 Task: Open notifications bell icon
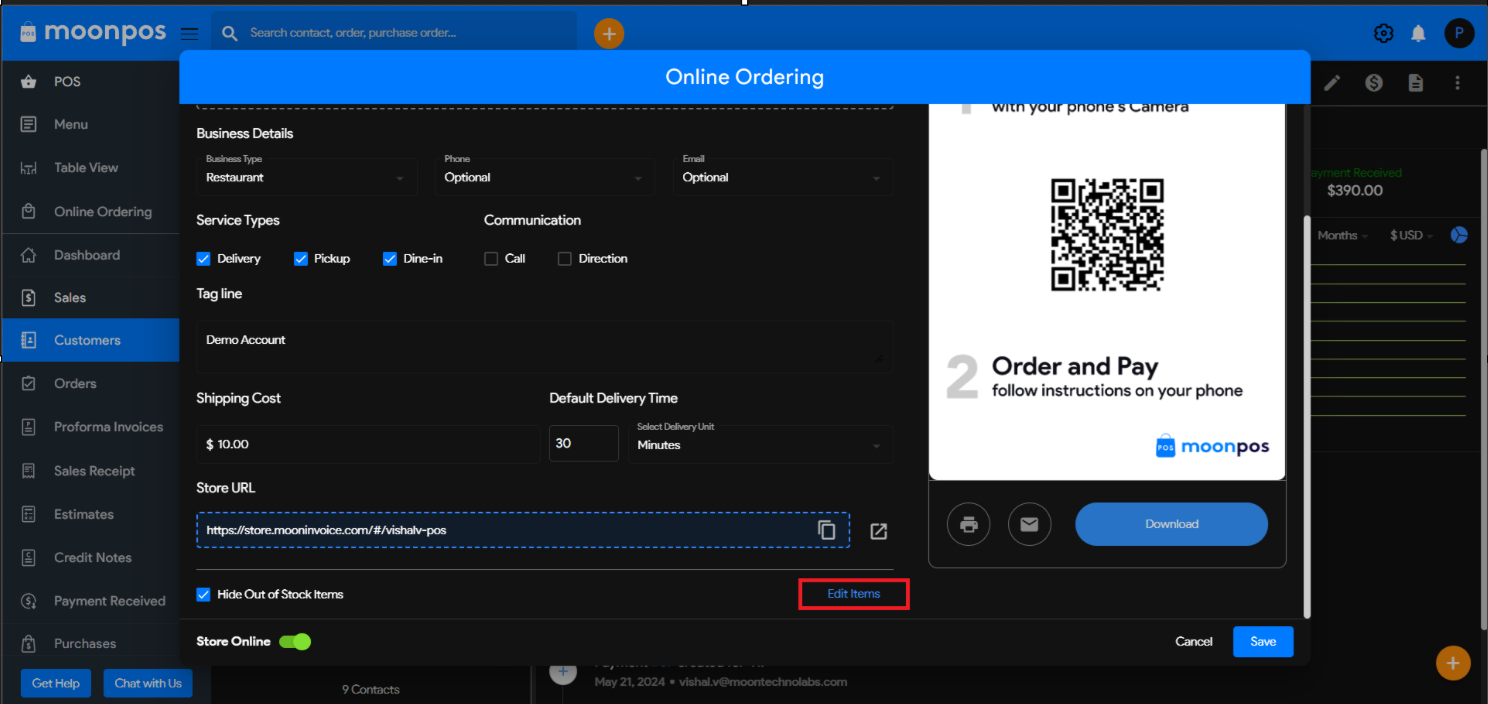[x=1418, y=33]
